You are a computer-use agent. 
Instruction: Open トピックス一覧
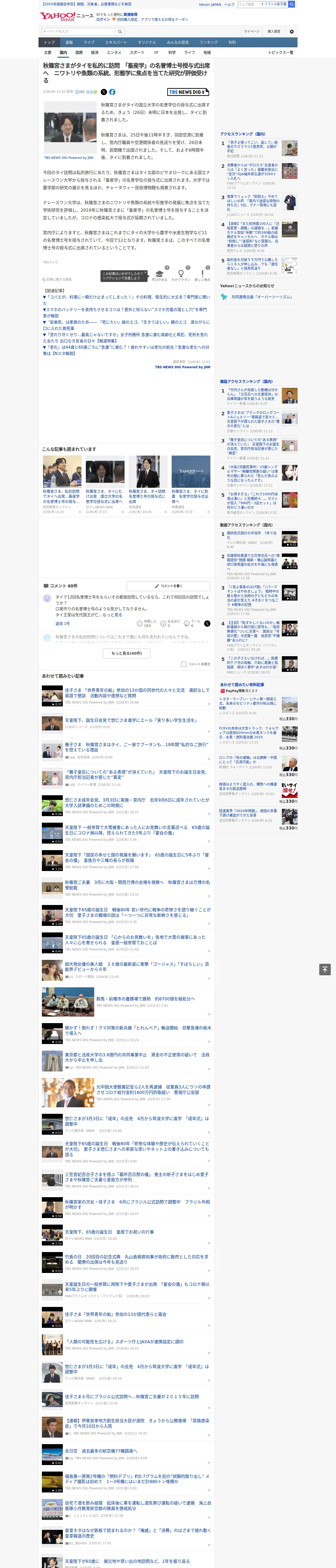(x=281, y=52)
